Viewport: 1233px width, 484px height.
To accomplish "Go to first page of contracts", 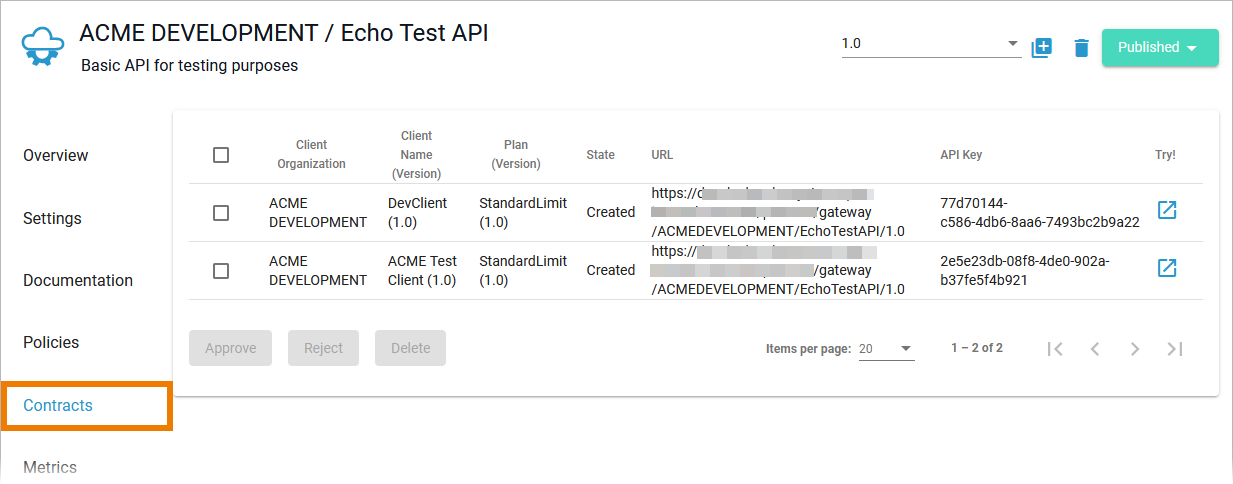I will 1054,349.
